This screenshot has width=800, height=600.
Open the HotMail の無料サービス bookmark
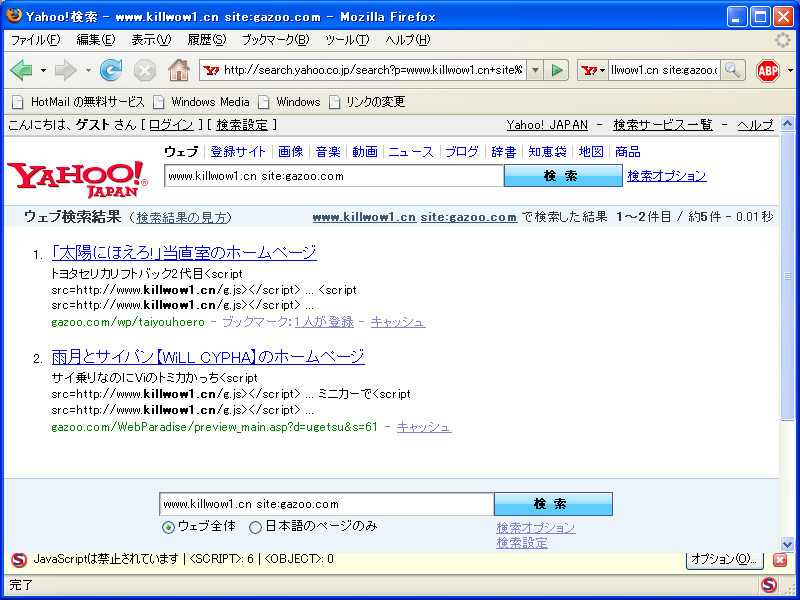click(79, 102)
